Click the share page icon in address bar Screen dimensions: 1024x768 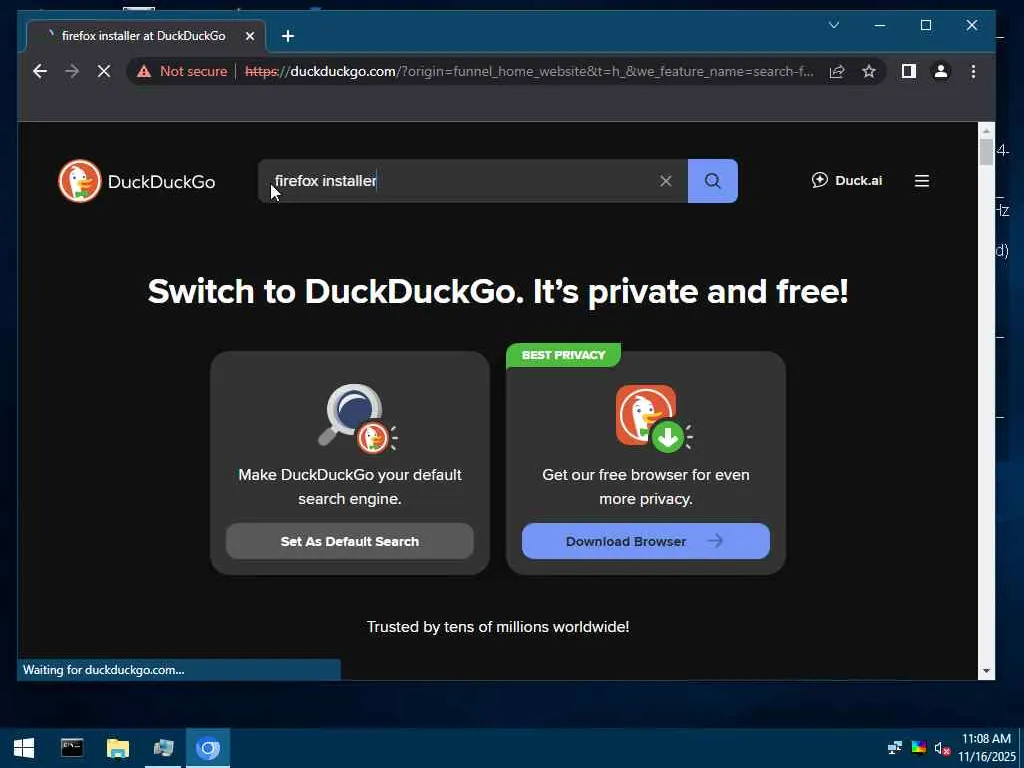click(837, 71)
